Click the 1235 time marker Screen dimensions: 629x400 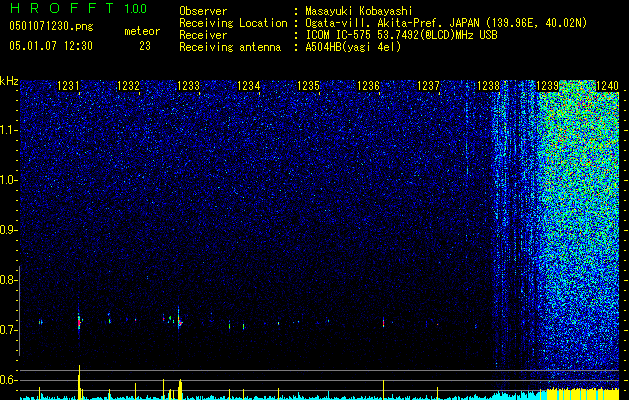point(308,86)
